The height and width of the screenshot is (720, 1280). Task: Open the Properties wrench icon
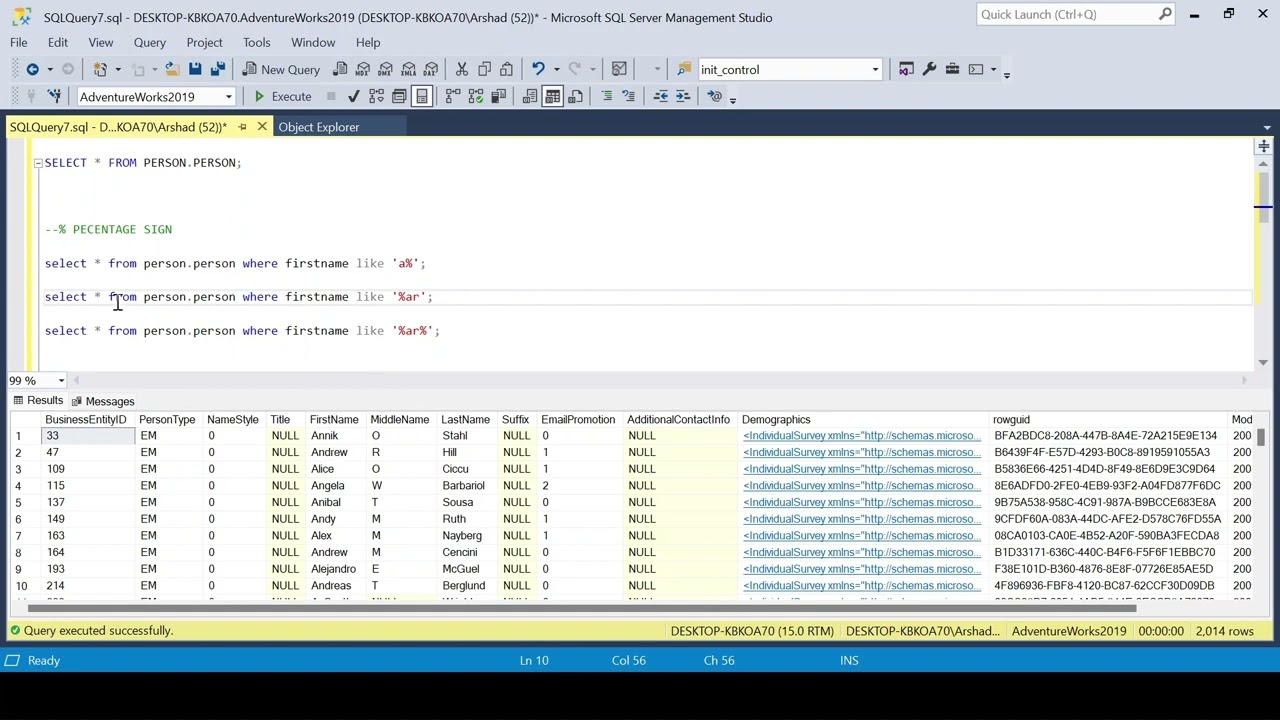(x=929, y=69)
